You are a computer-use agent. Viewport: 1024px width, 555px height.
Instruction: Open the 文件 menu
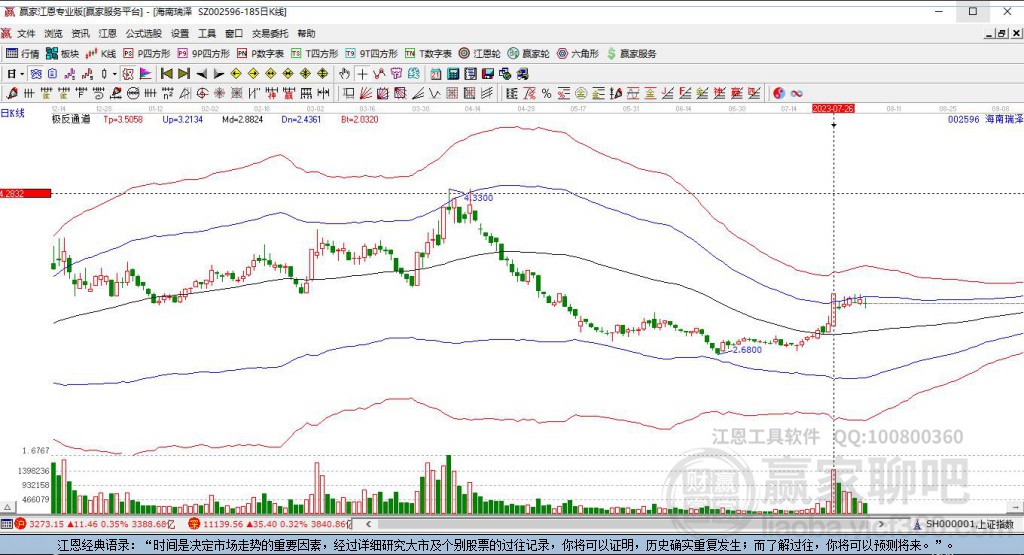click(26, 33)
